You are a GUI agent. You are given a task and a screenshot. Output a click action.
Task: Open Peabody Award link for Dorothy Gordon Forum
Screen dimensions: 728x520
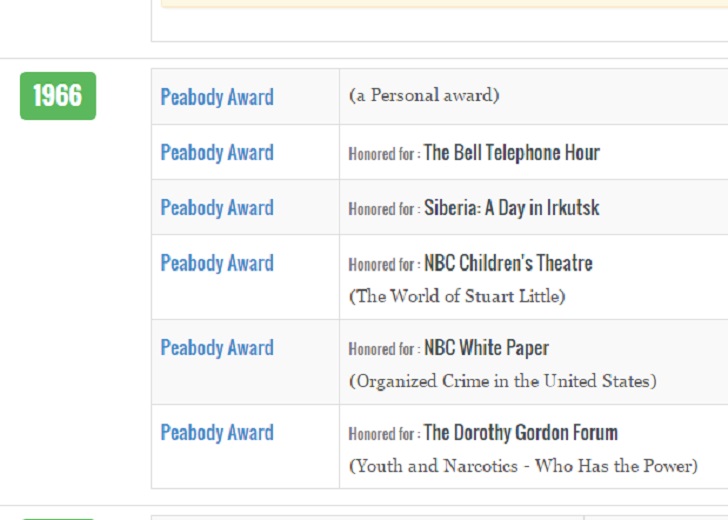click(x=217, y=432)
